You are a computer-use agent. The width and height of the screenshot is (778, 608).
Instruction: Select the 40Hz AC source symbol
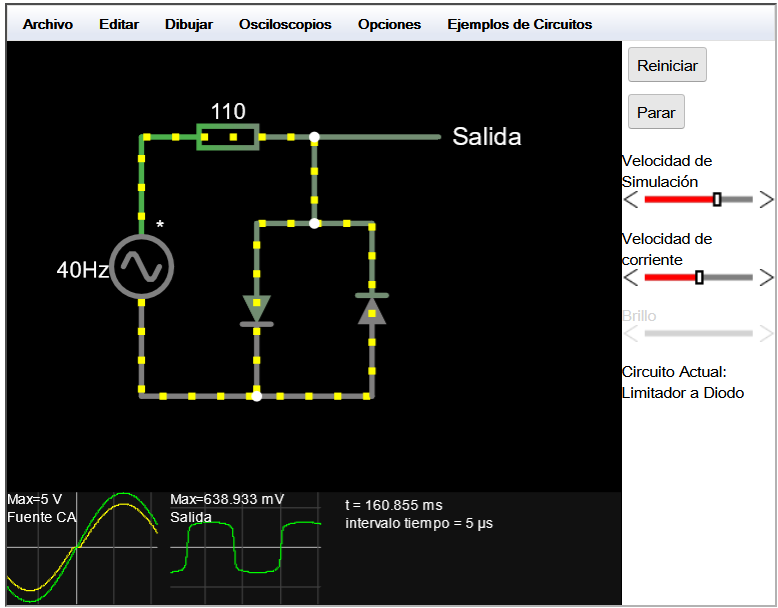(x=141, y=267)
